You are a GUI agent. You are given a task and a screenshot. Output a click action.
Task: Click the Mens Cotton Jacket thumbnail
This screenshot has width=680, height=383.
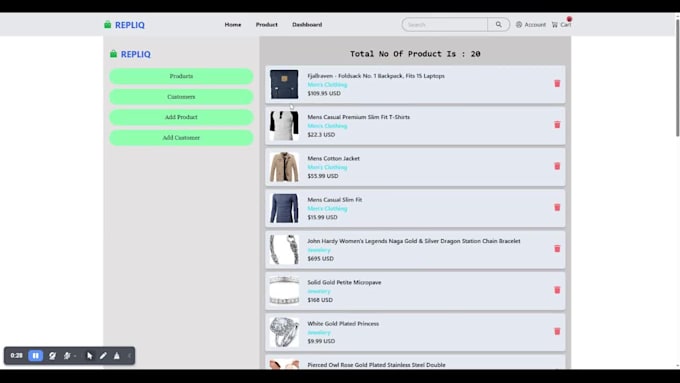[x=284, y=167]
